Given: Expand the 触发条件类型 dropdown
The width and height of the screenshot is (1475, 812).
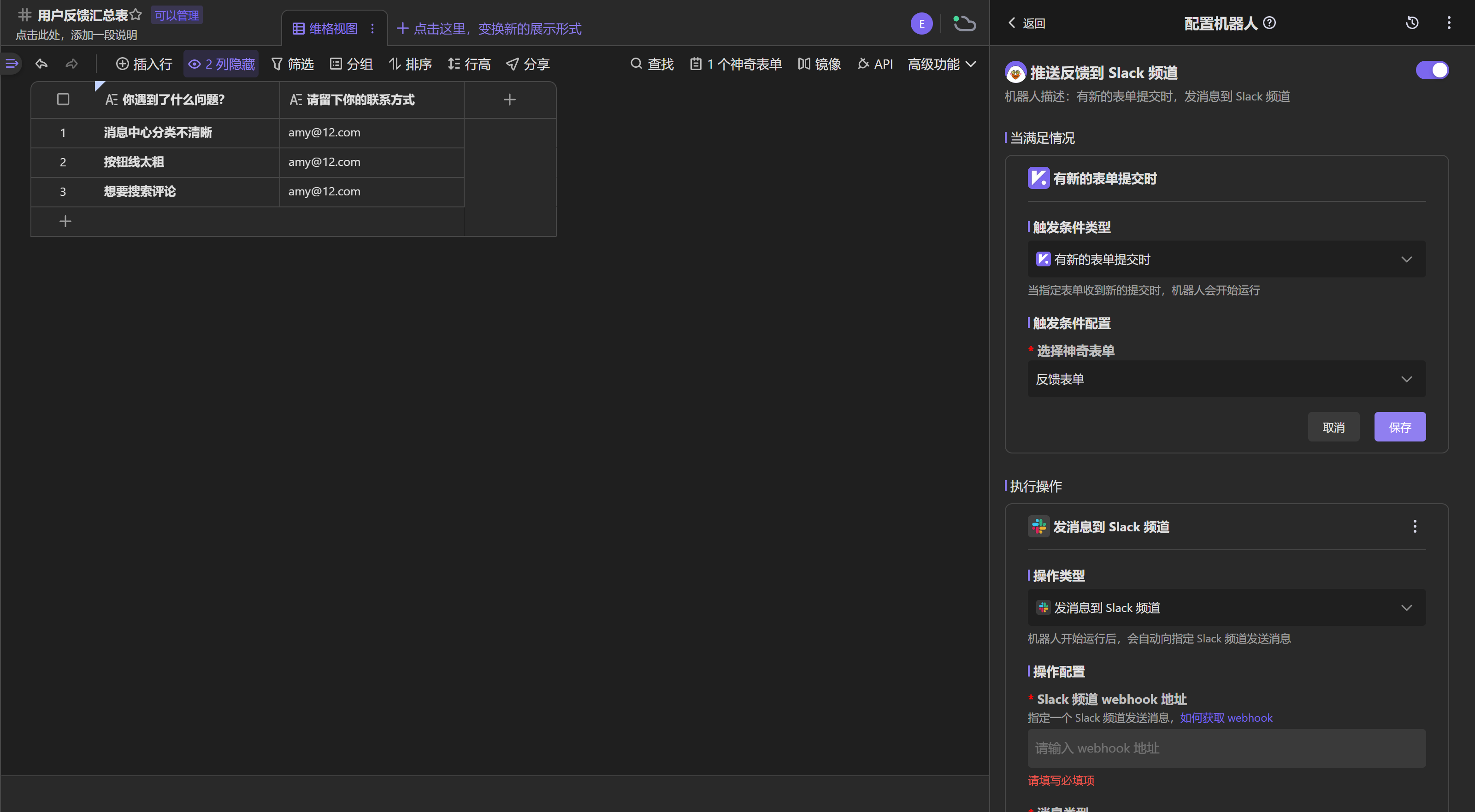Looking at the screenshot, I should (1226, 259).
